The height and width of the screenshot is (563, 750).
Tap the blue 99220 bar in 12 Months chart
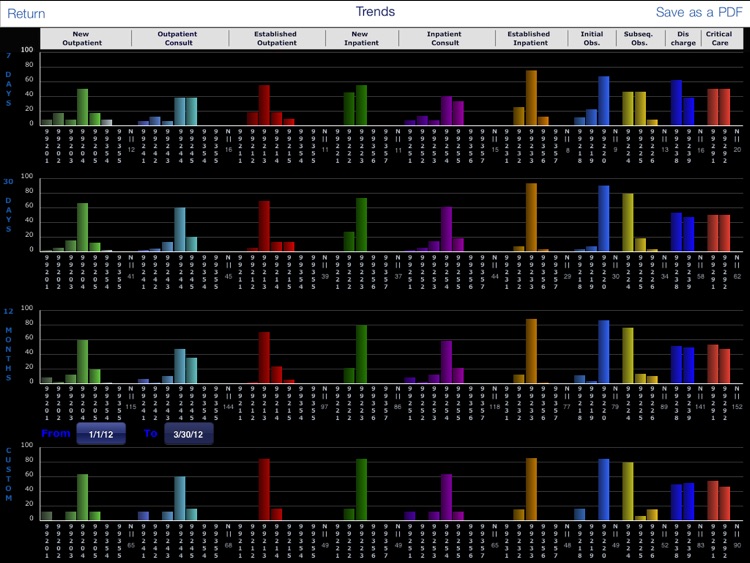[x=604, y=352]
